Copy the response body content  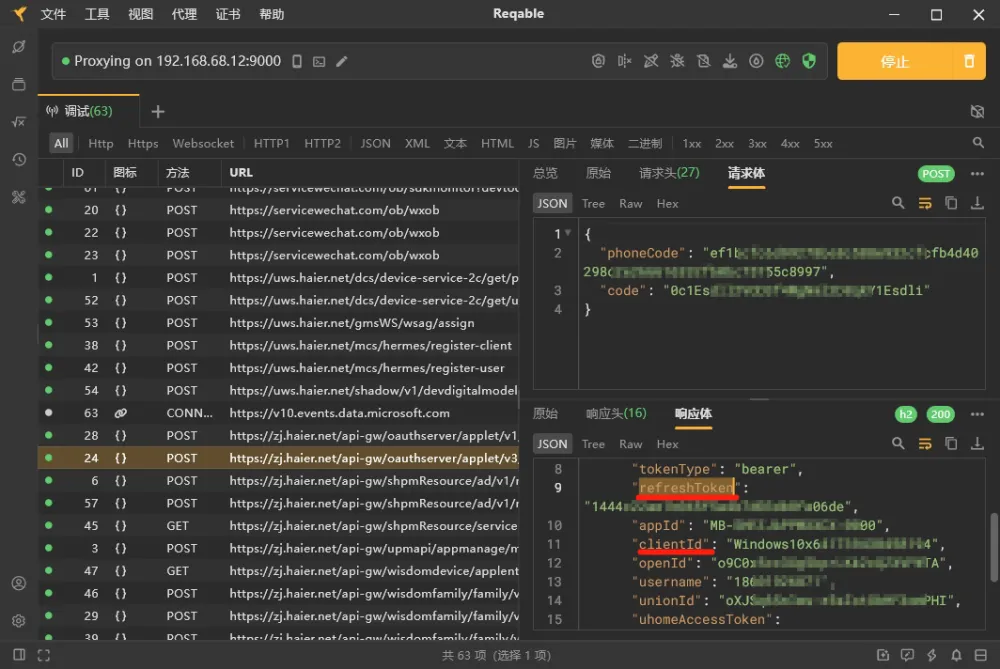pos(951,443)
